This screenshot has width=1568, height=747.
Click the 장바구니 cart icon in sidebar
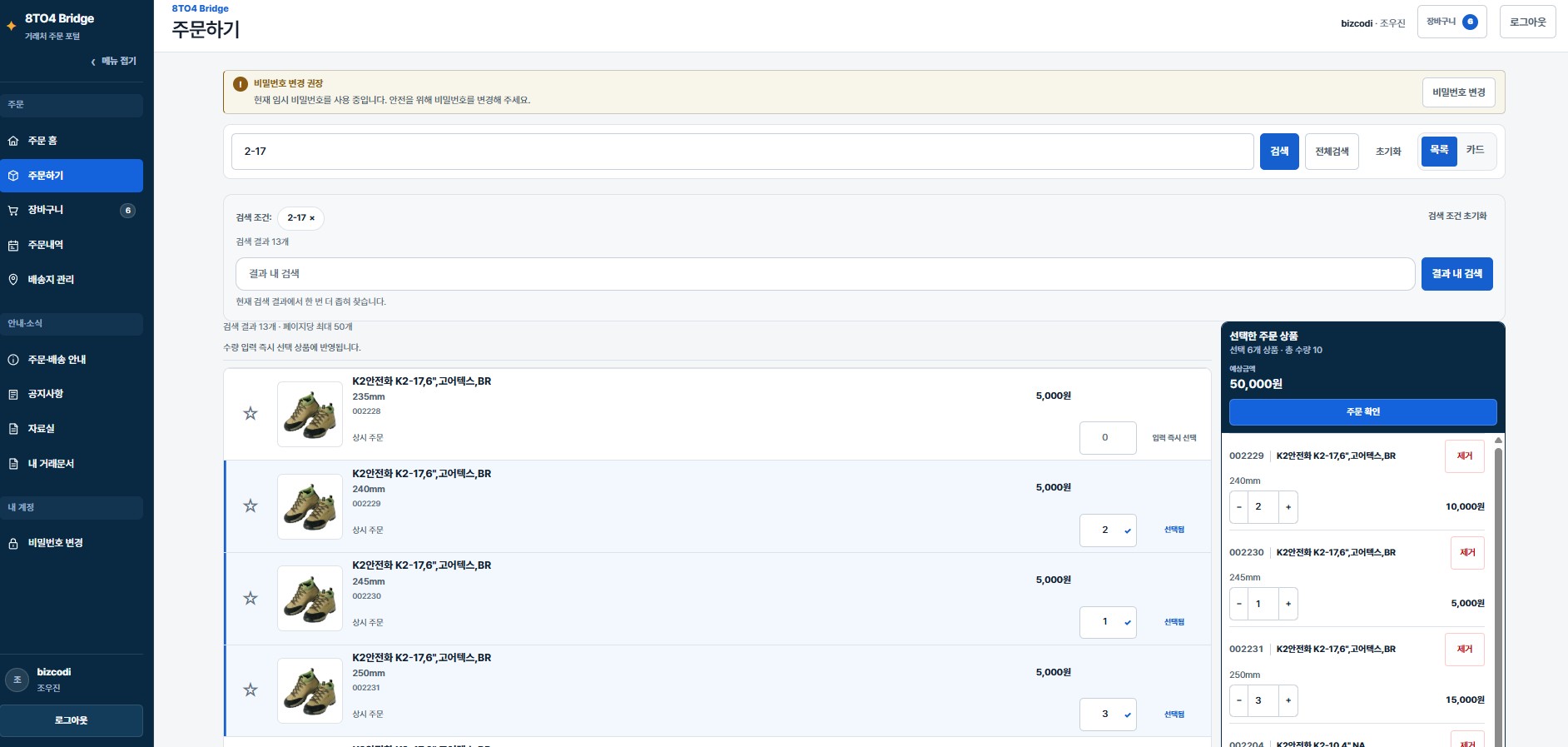coord(13,211)
